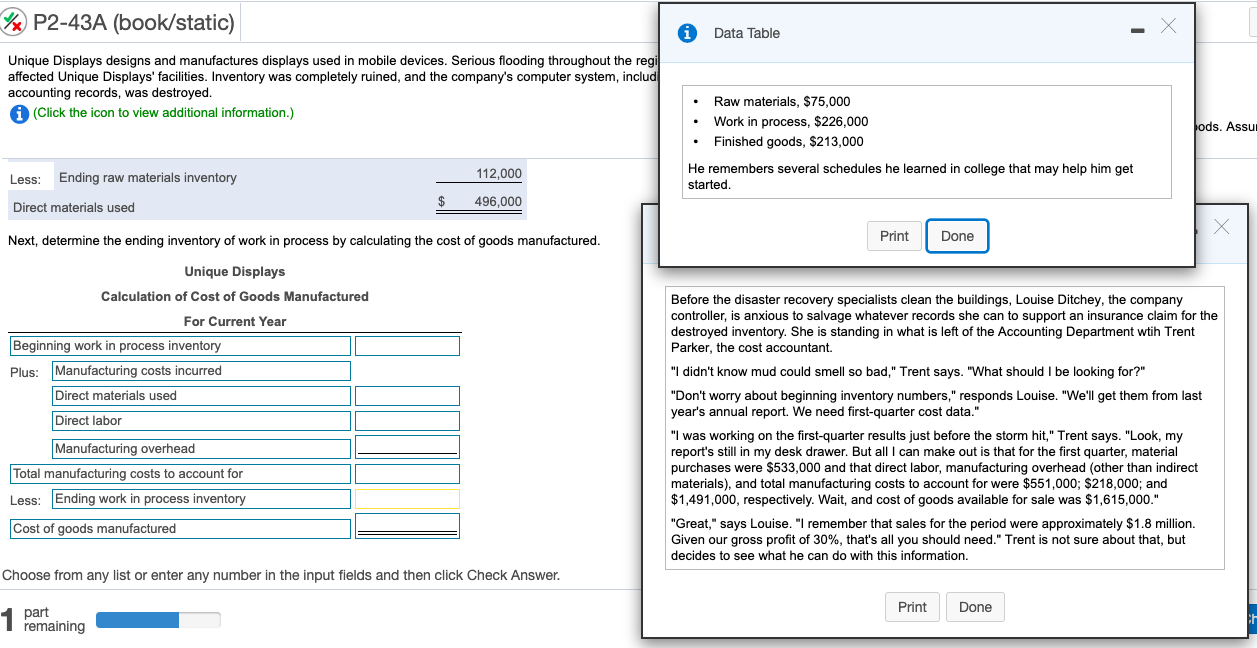Click the P2-43A partial credit icon
Screen dimensions: 1257x648
pos(15,22)
